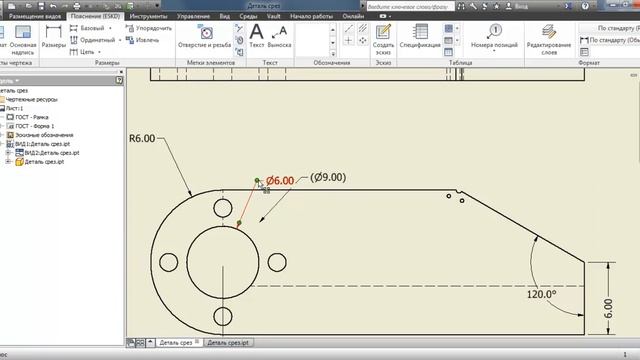Select ГОСТ - Форма 1 in the browser tree
Viewport: 640px width, 360px height.
pyautogui.click(x=34, y=126)
